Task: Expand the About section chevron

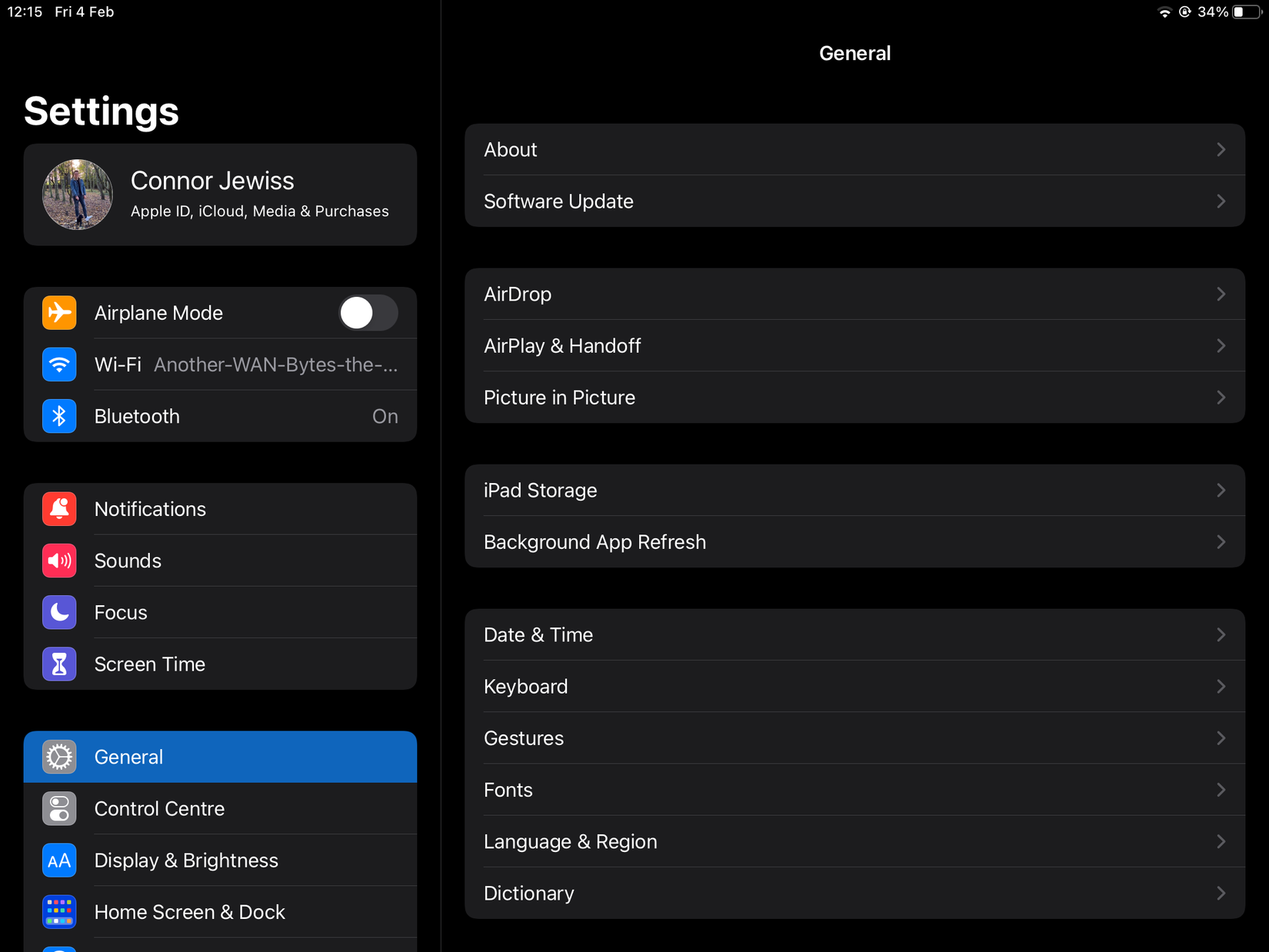Action: pos(1221,149)
